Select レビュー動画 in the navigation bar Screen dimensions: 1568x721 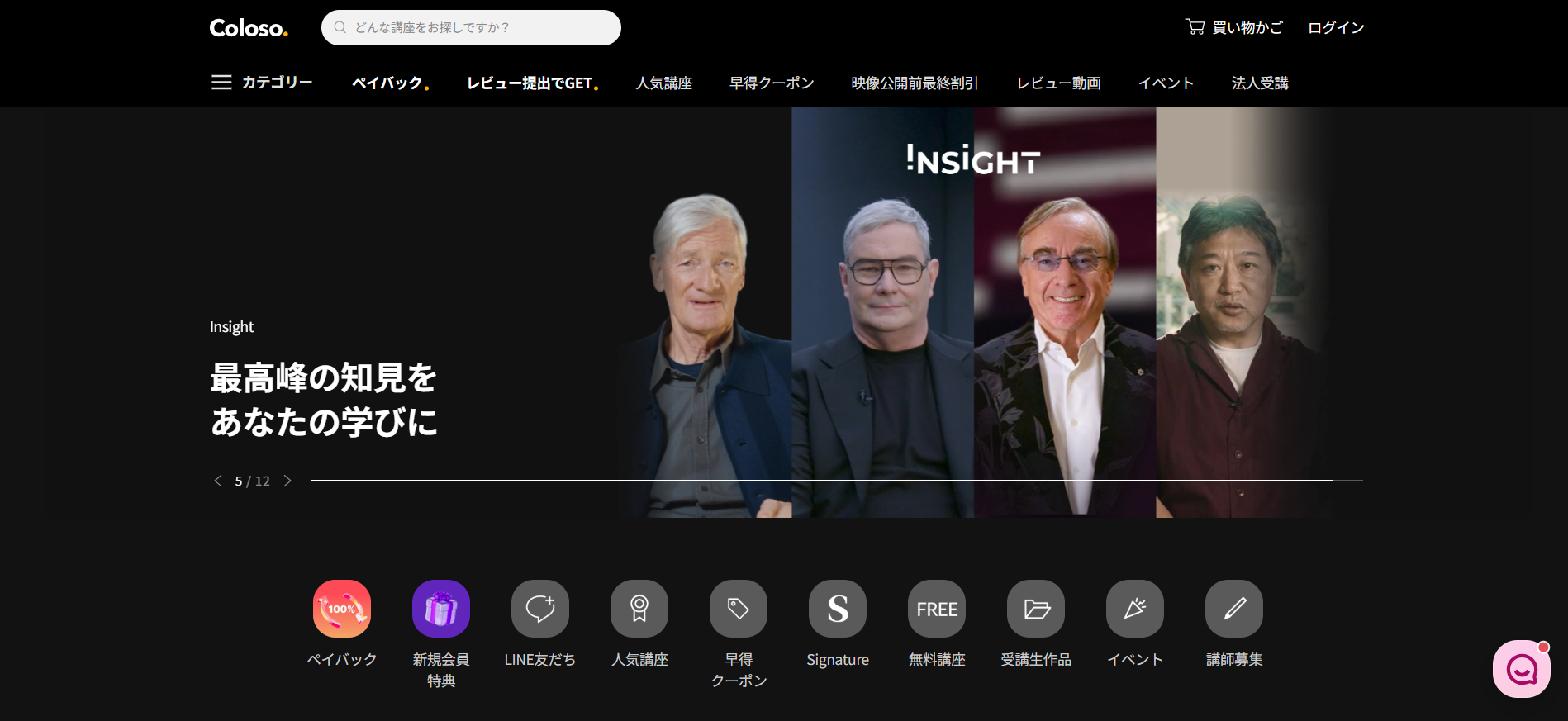click(1057, 83)
